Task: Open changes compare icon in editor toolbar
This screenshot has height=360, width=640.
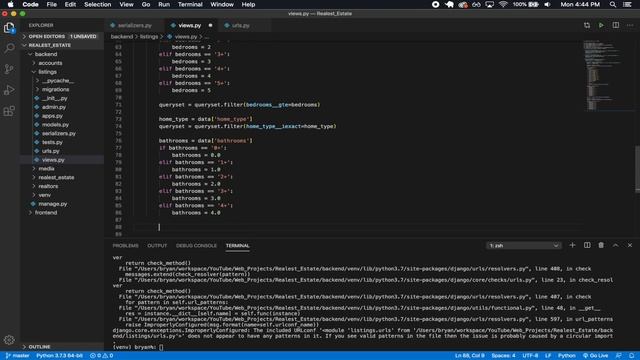Action: [x=587, y=25]
